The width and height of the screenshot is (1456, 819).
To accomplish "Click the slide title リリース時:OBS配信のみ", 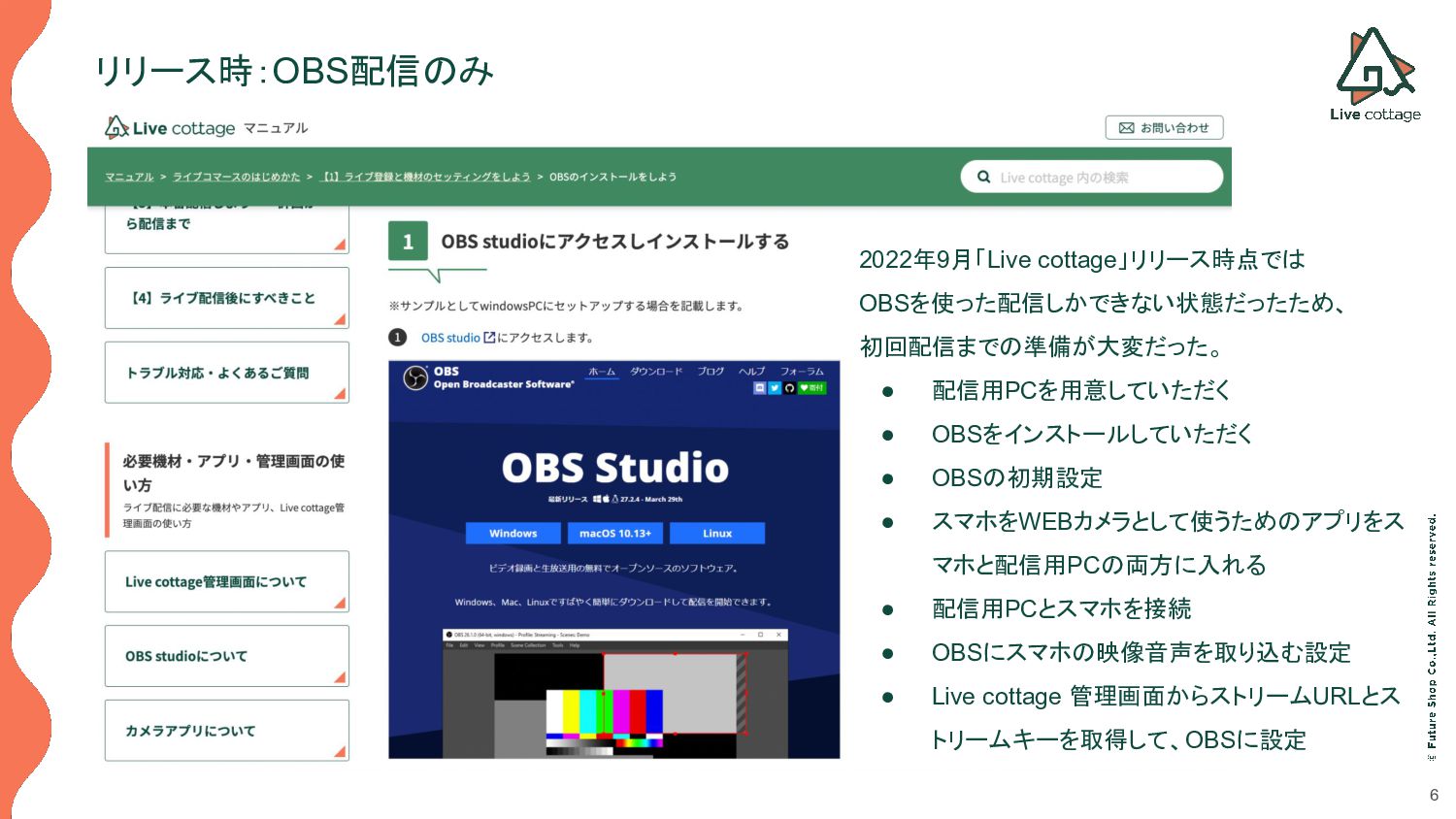I will click(x=294, y=71).
